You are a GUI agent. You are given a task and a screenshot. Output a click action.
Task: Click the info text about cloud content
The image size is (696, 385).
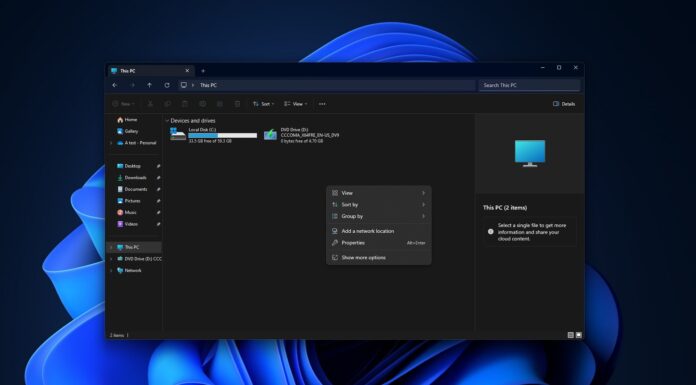coord(532,232)
